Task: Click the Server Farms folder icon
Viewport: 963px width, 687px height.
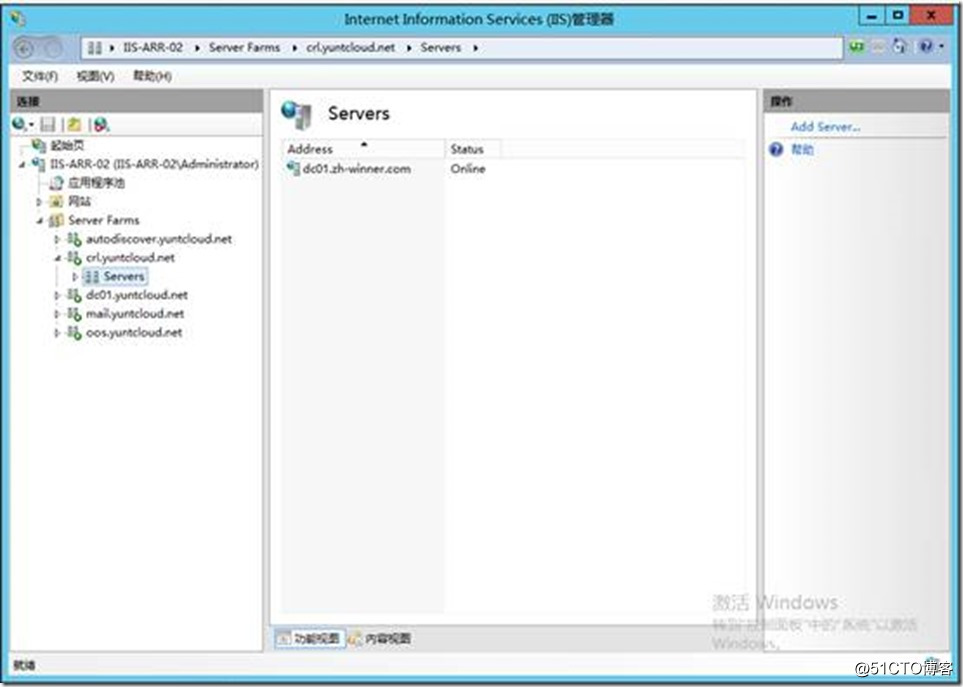Action: tap(57, 220)
